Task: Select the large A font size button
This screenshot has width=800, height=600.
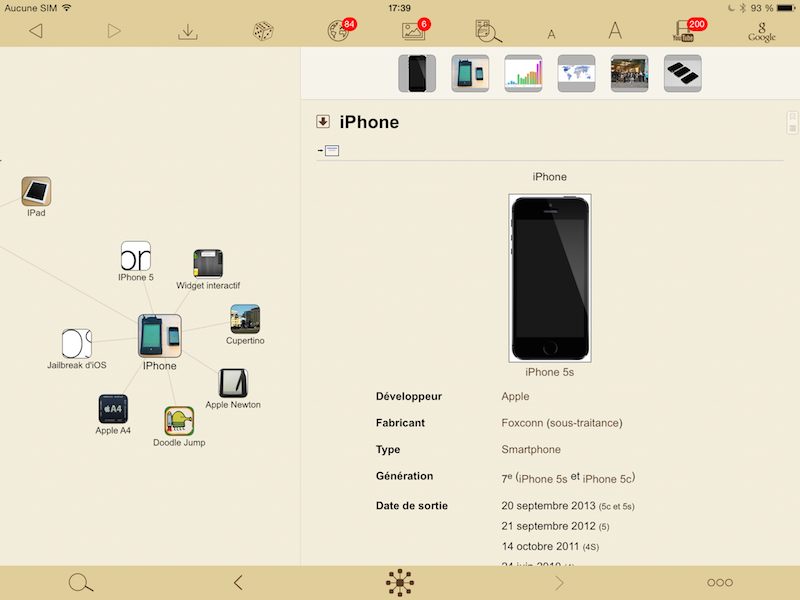Action: (615, 31)
